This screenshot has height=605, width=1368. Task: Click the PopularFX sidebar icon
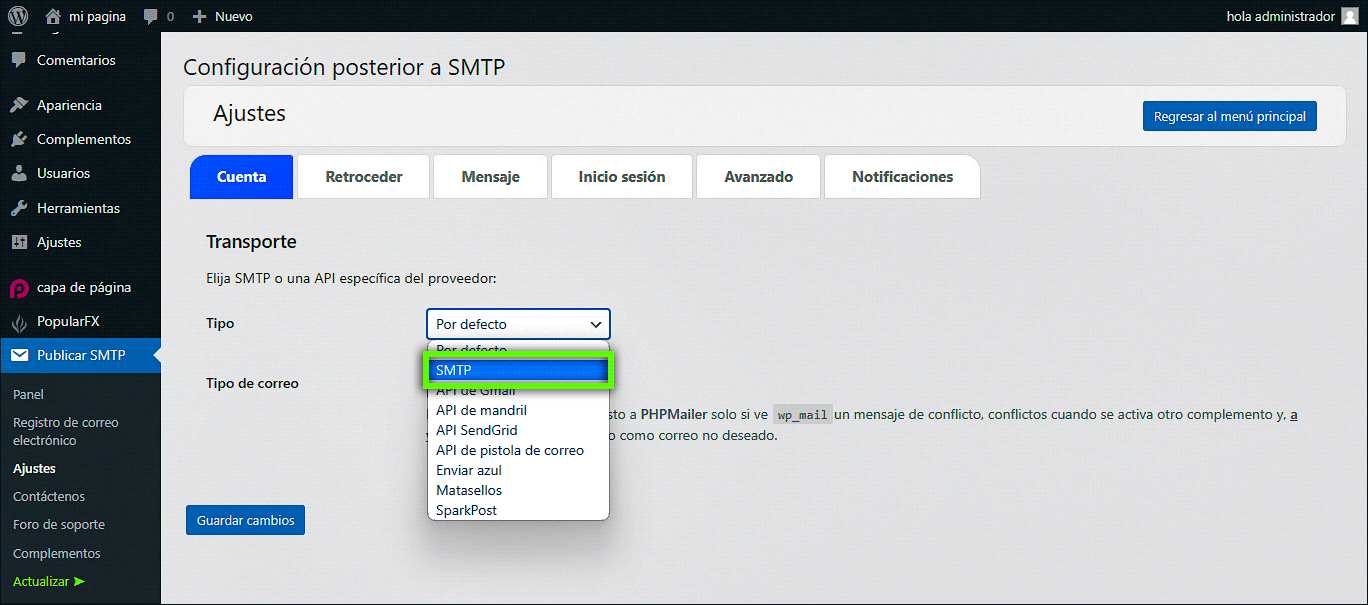pos(19,322)
